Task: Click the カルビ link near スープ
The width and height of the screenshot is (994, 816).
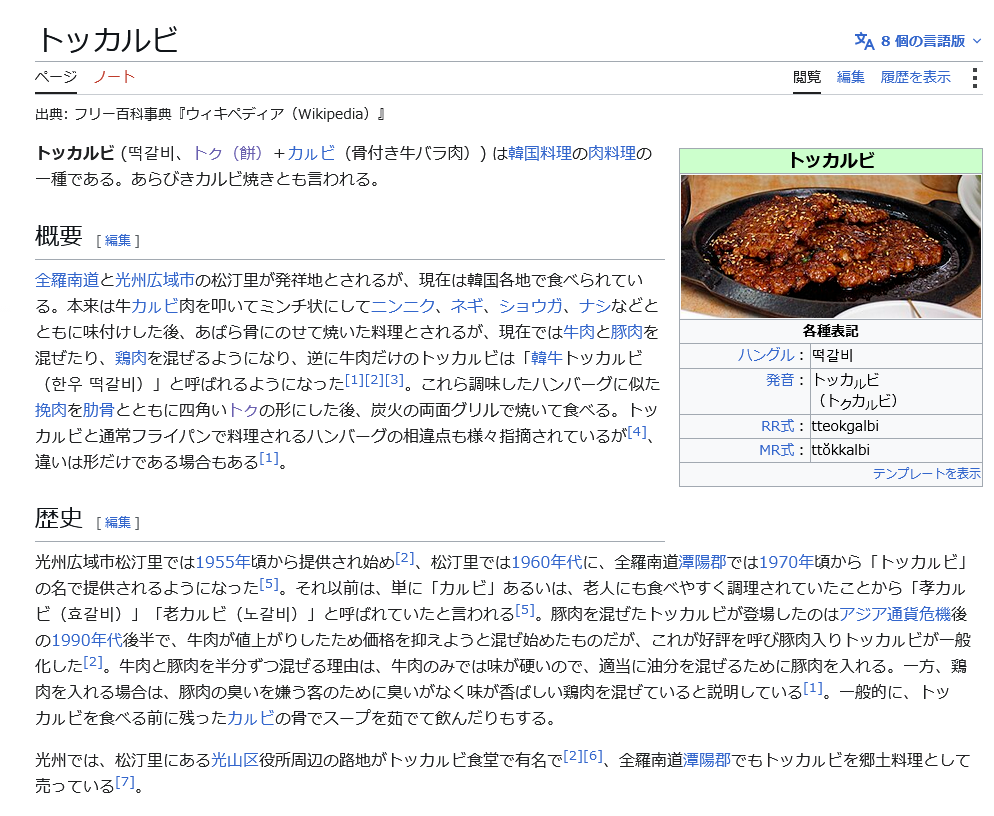Action: pos(251,718)
